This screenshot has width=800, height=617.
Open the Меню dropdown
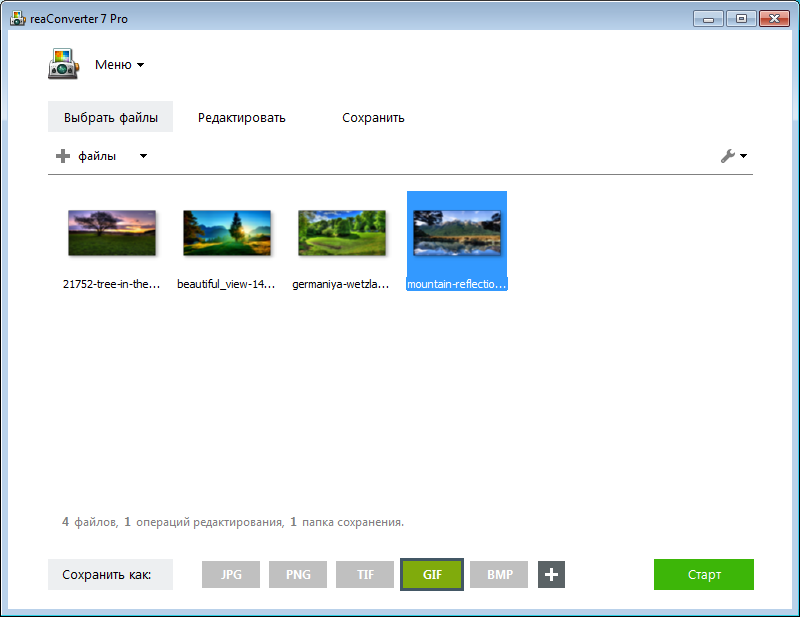point(113,63)
